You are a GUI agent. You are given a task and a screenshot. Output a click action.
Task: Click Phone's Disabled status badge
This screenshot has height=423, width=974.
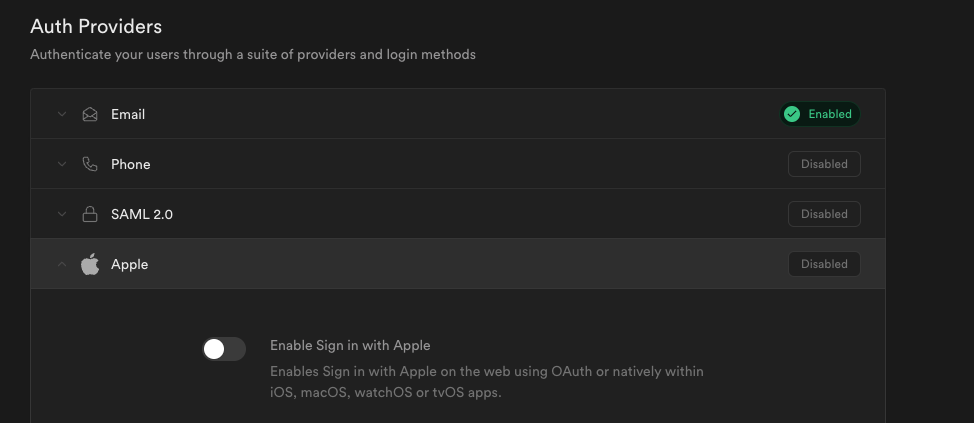[824, 164]
